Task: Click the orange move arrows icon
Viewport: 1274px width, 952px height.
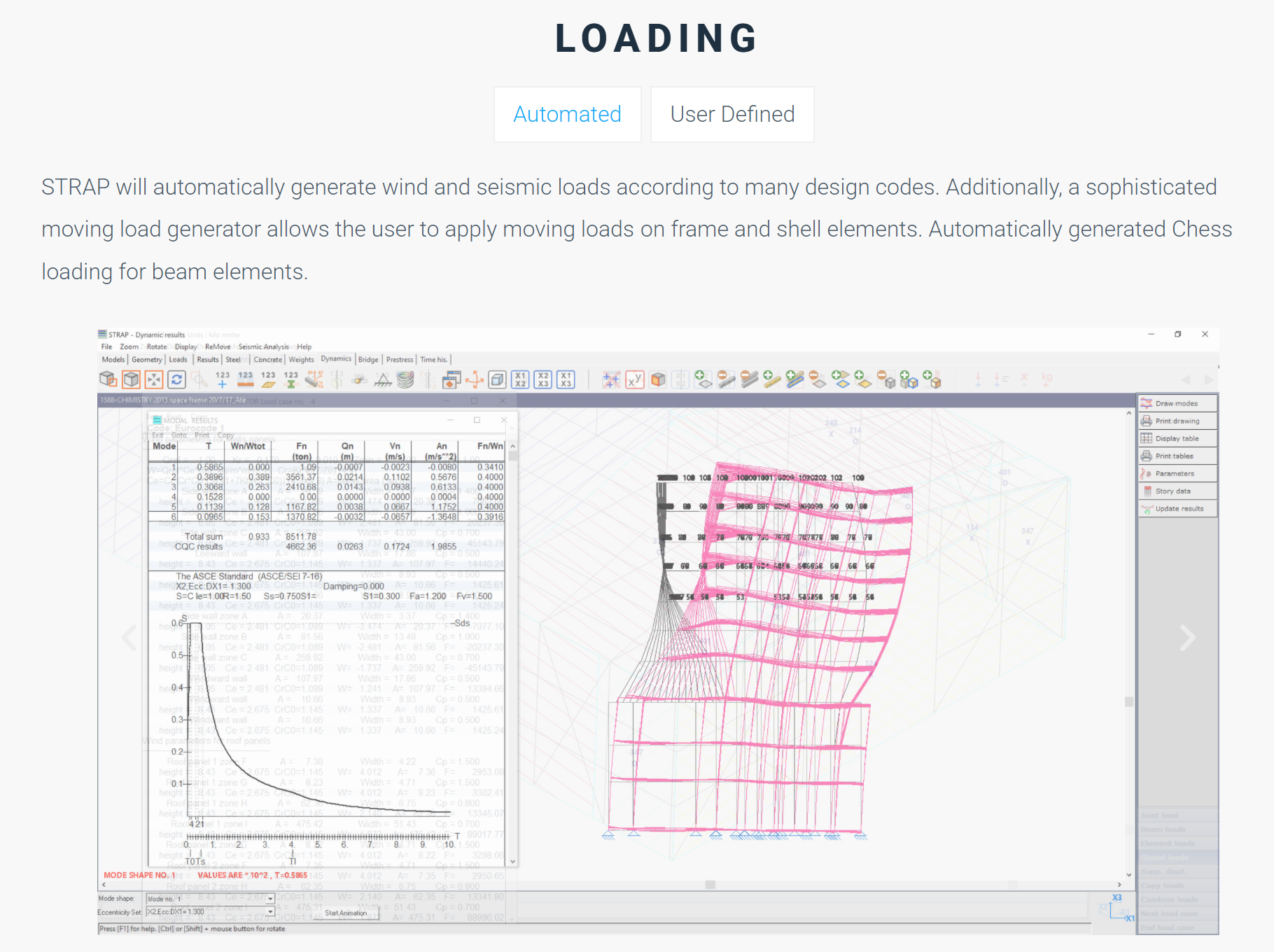Action: point(475,379)
